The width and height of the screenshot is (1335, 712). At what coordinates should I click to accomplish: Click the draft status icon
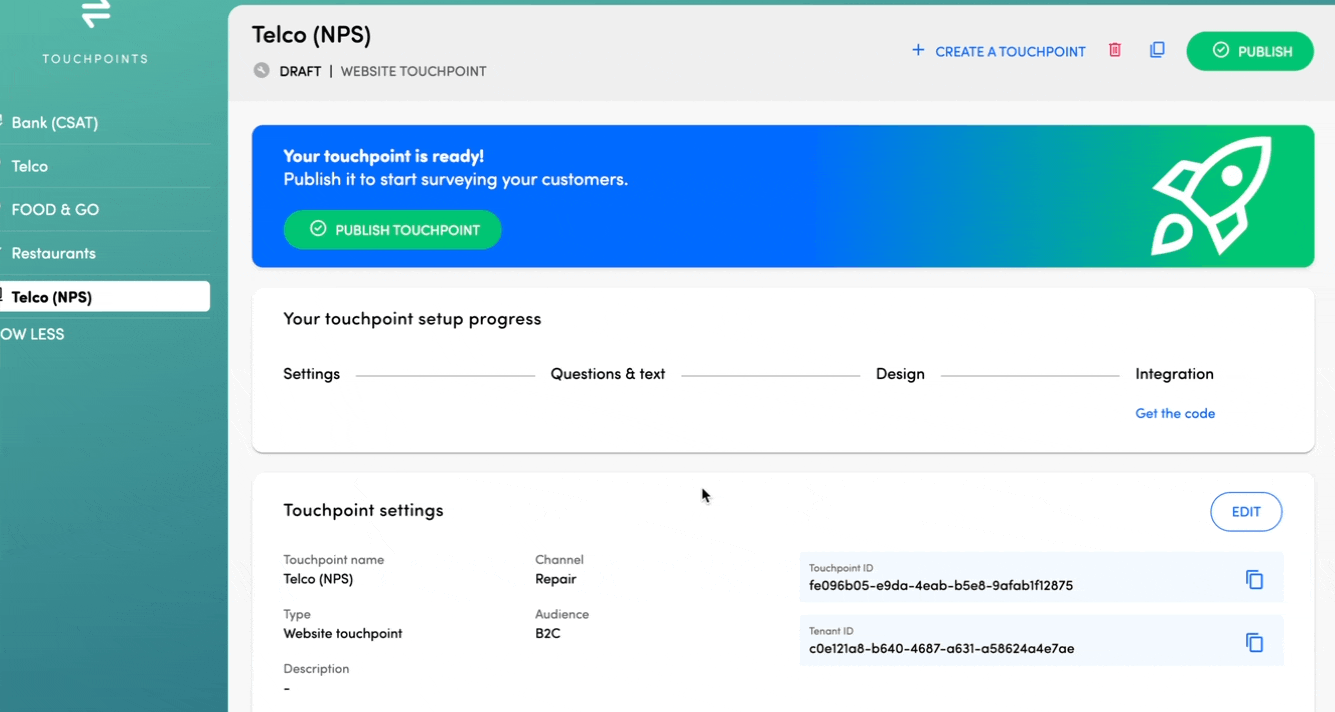pyautogui.click(x=262, y=71)
